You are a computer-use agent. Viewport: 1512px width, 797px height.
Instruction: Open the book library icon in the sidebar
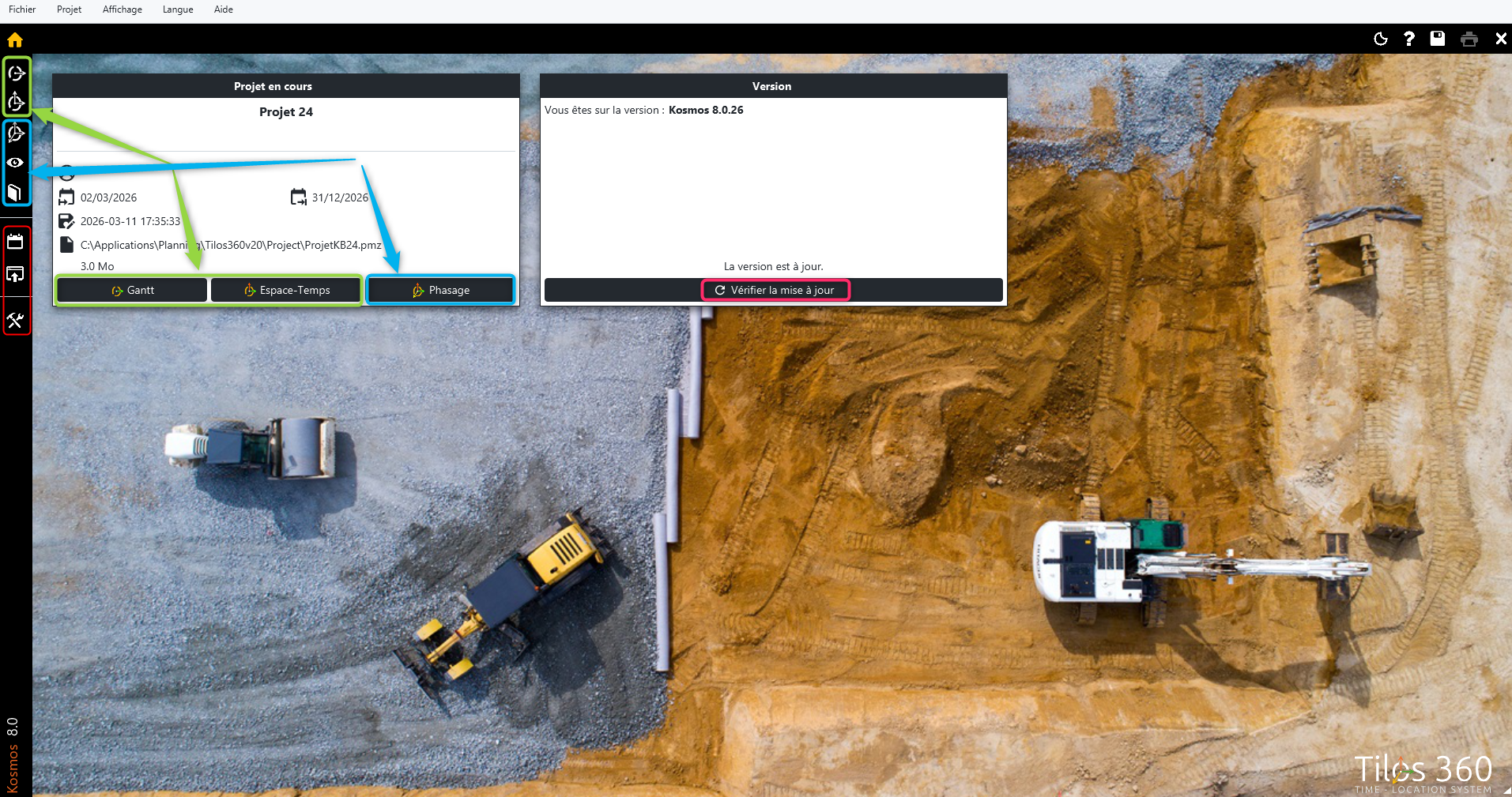pos(15,192)
